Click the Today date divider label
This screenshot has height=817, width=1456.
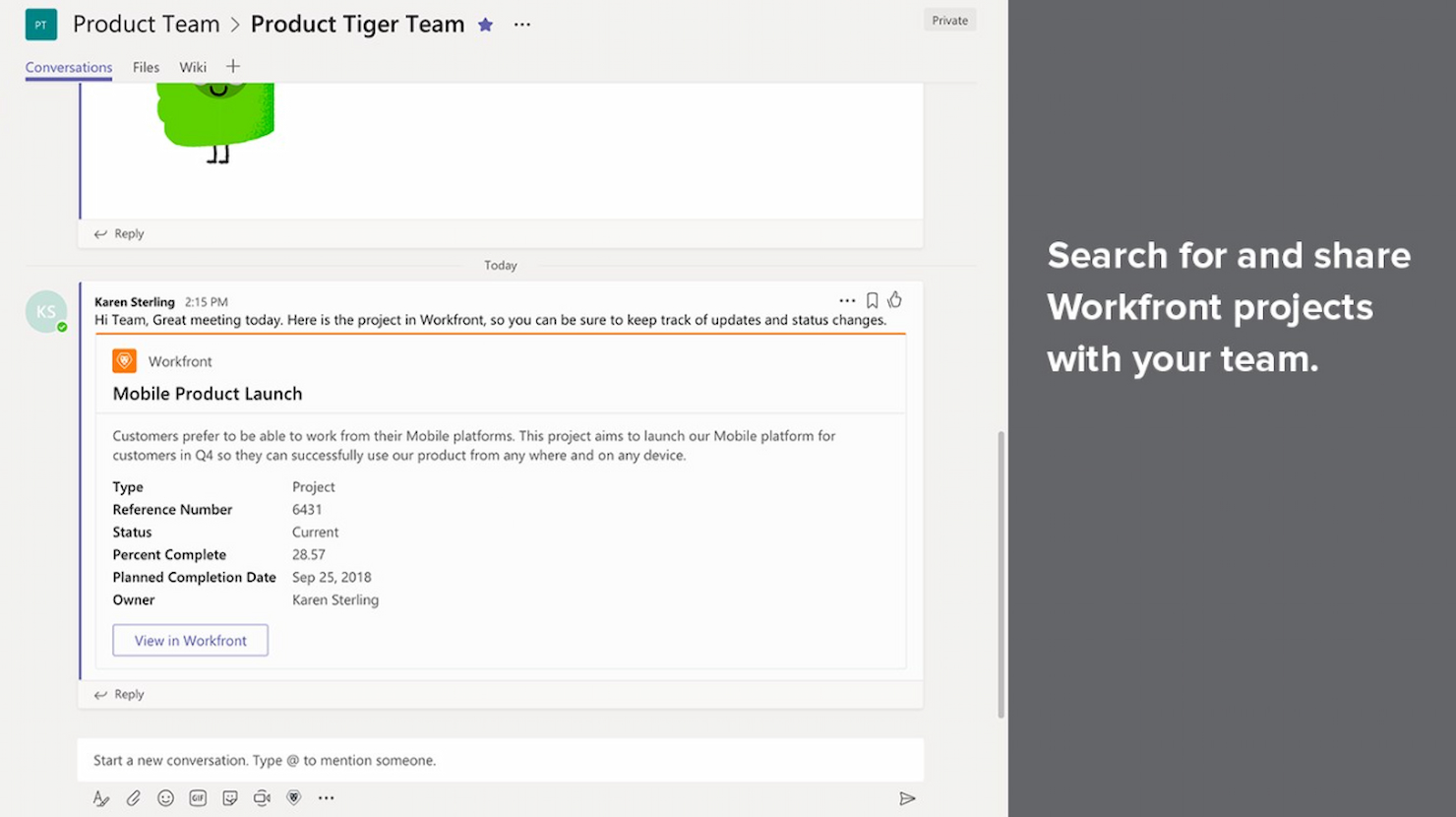coord(501,265)
